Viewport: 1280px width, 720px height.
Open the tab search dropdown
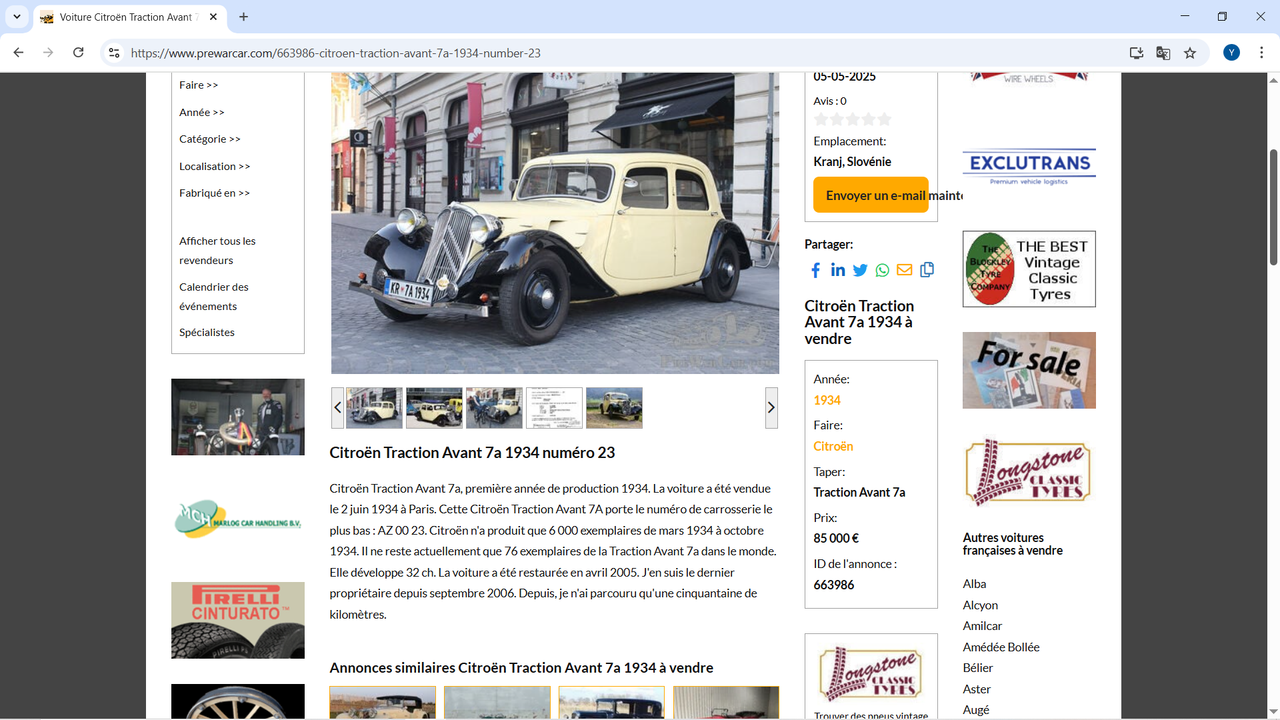(x=17, y=17)
